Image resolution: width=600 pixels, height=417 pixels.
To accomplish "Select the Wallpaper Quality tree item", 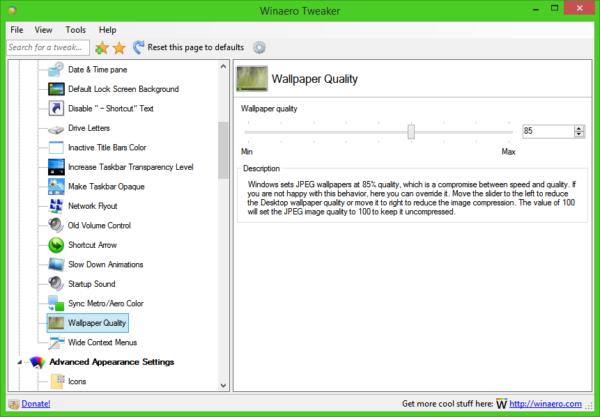I will click(x=88, y=323).
